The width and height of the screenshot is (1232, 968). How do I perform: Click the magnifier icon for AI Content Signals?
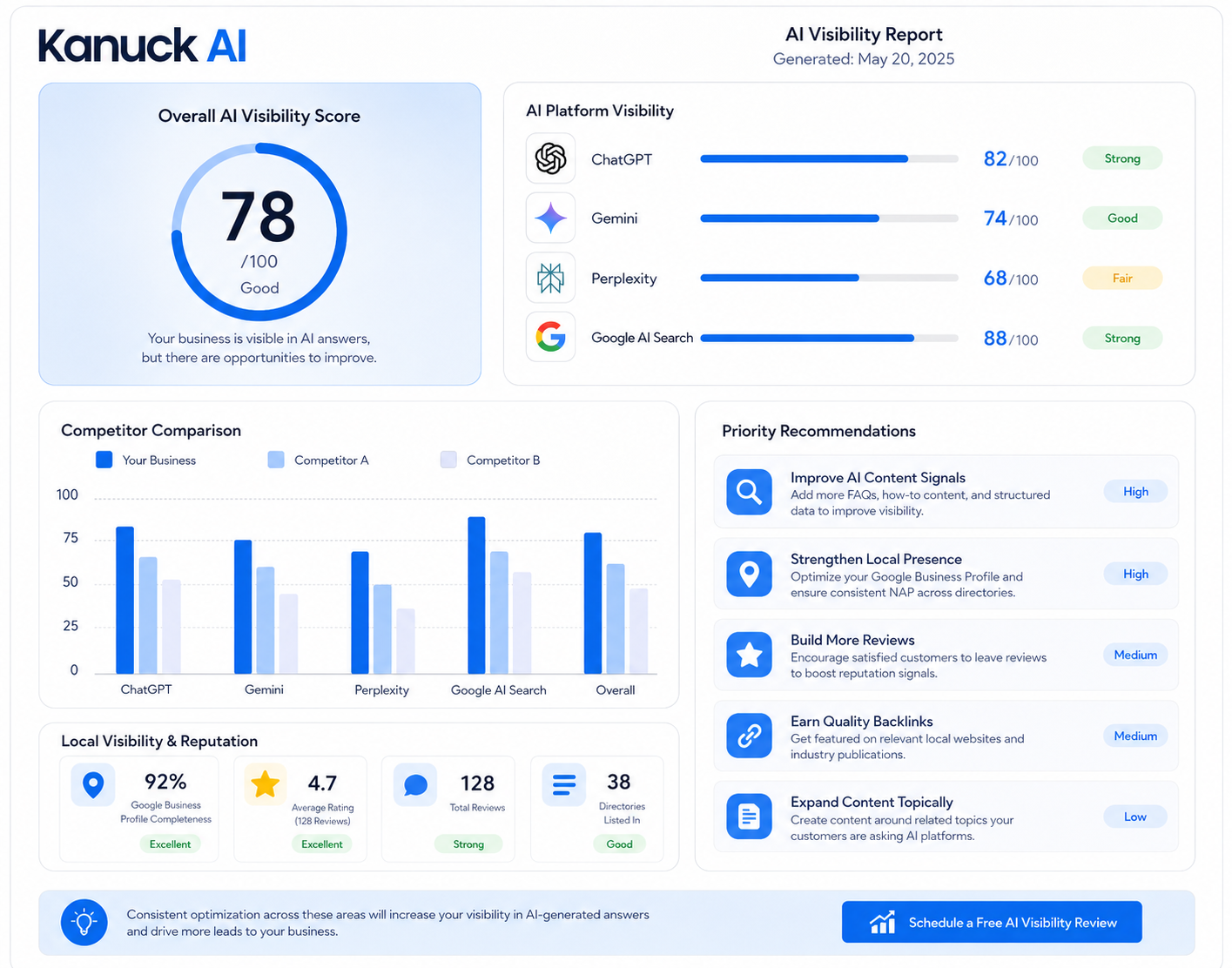tap(749, 492)
